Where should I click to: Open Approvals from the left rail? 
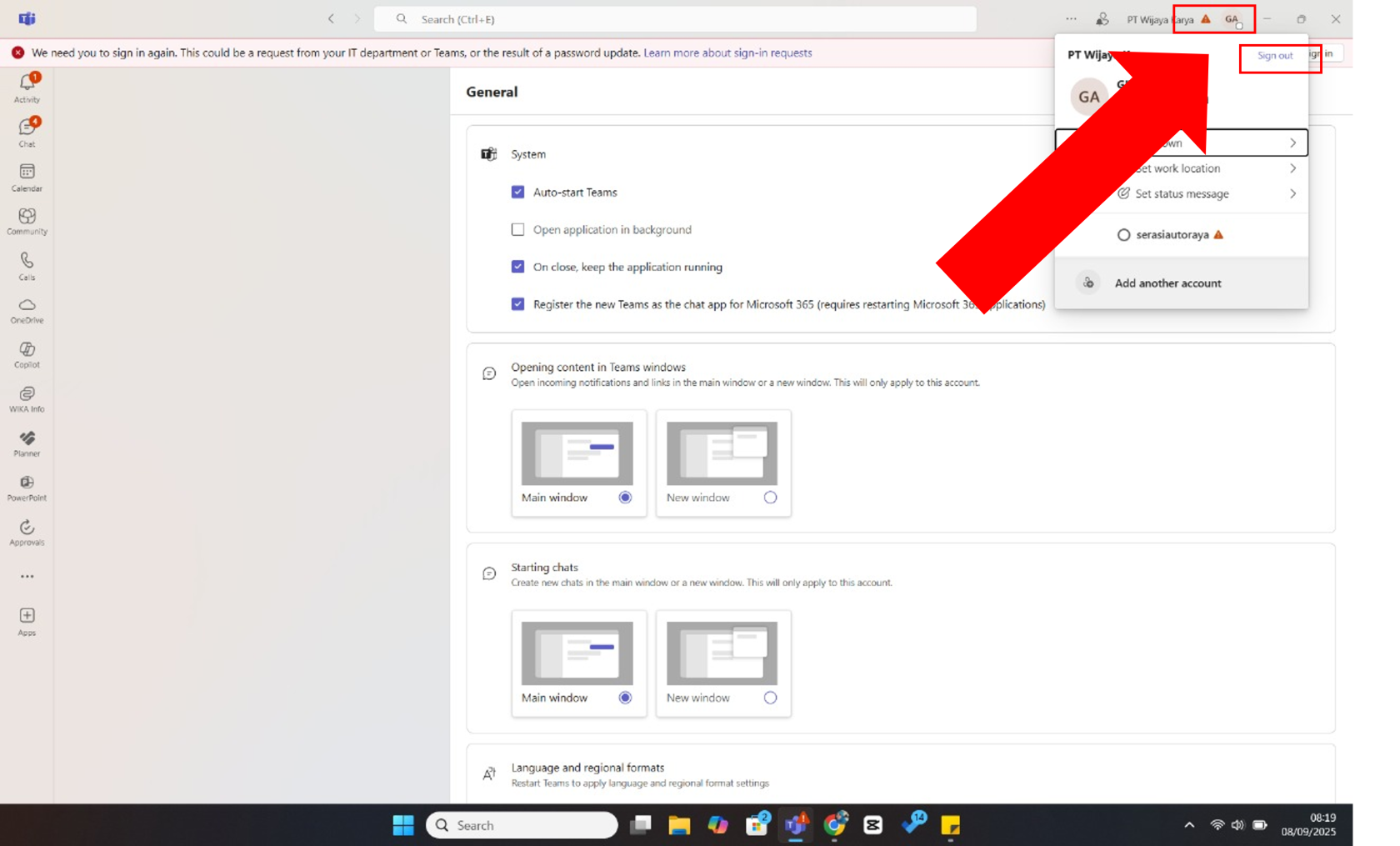pos(27,532)
